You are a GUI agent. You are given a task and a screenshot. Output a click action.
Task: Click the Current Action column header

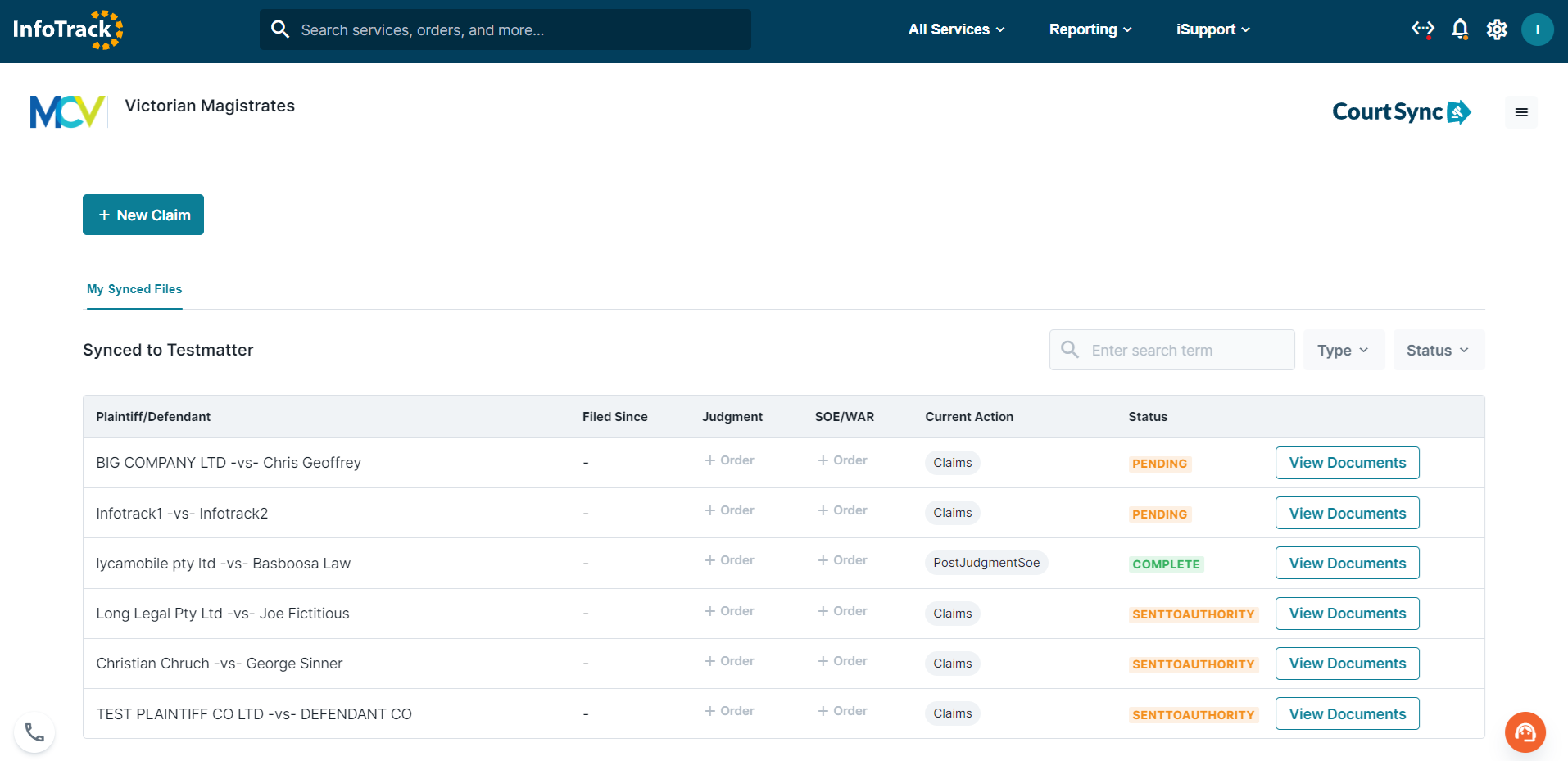(x=969, y=417)
